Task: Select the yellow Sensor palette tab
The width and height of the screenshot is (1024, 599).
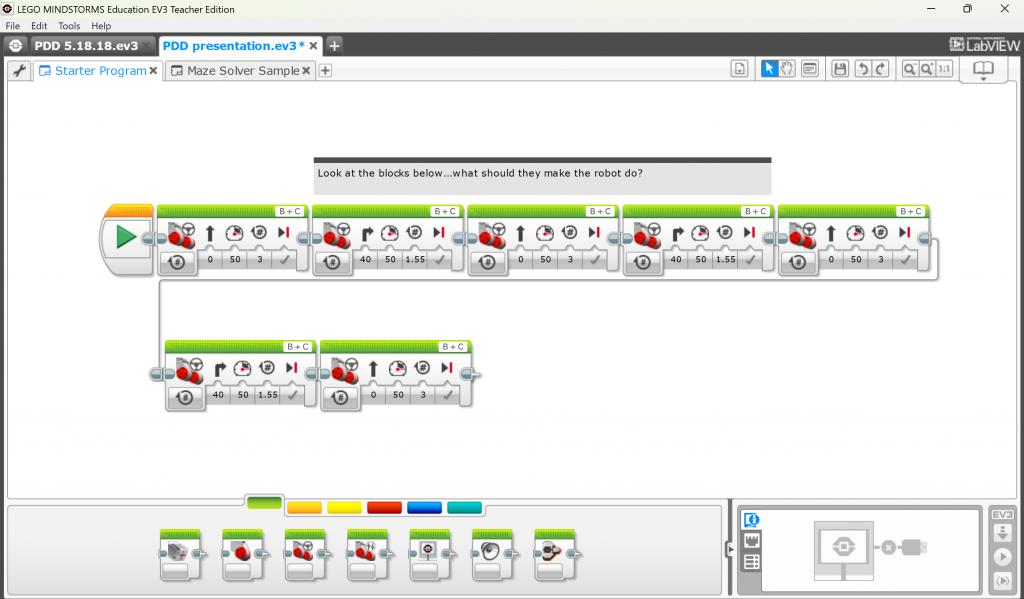Action: (x=344, y=508)
